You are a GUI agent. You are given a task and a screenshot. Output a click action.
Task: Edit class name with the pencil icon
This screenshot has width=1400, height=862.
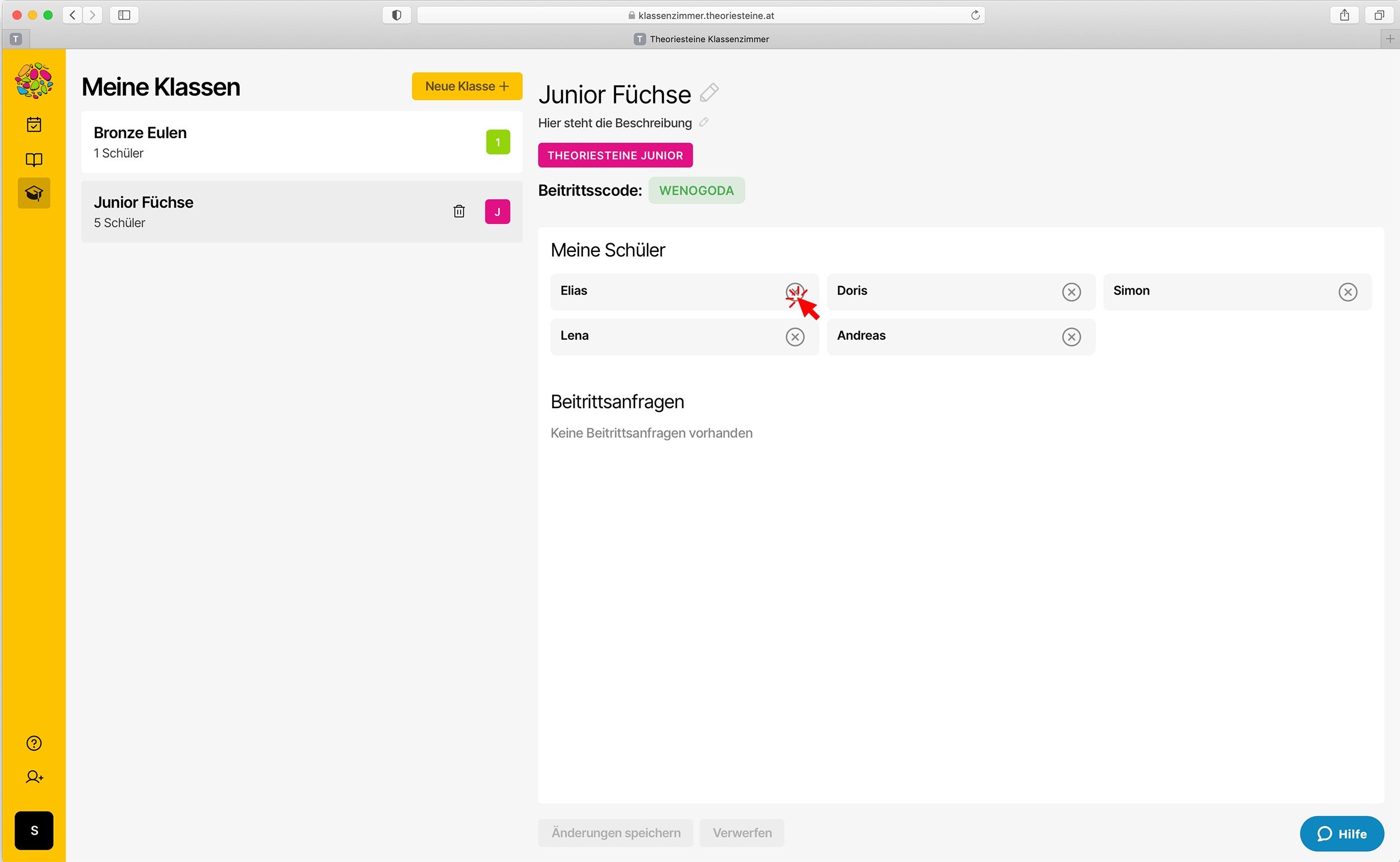click(x=710, y=92)
